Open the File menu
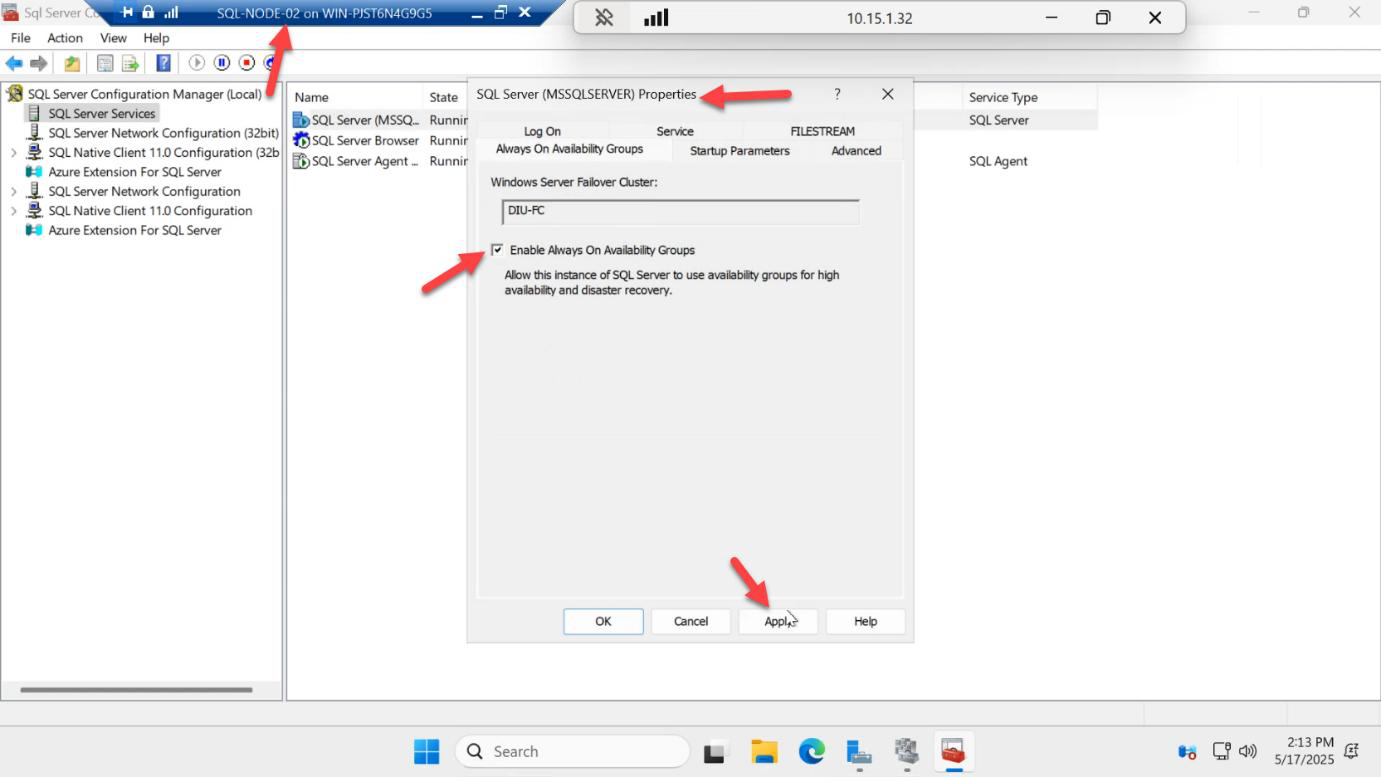 click(21, 38)
